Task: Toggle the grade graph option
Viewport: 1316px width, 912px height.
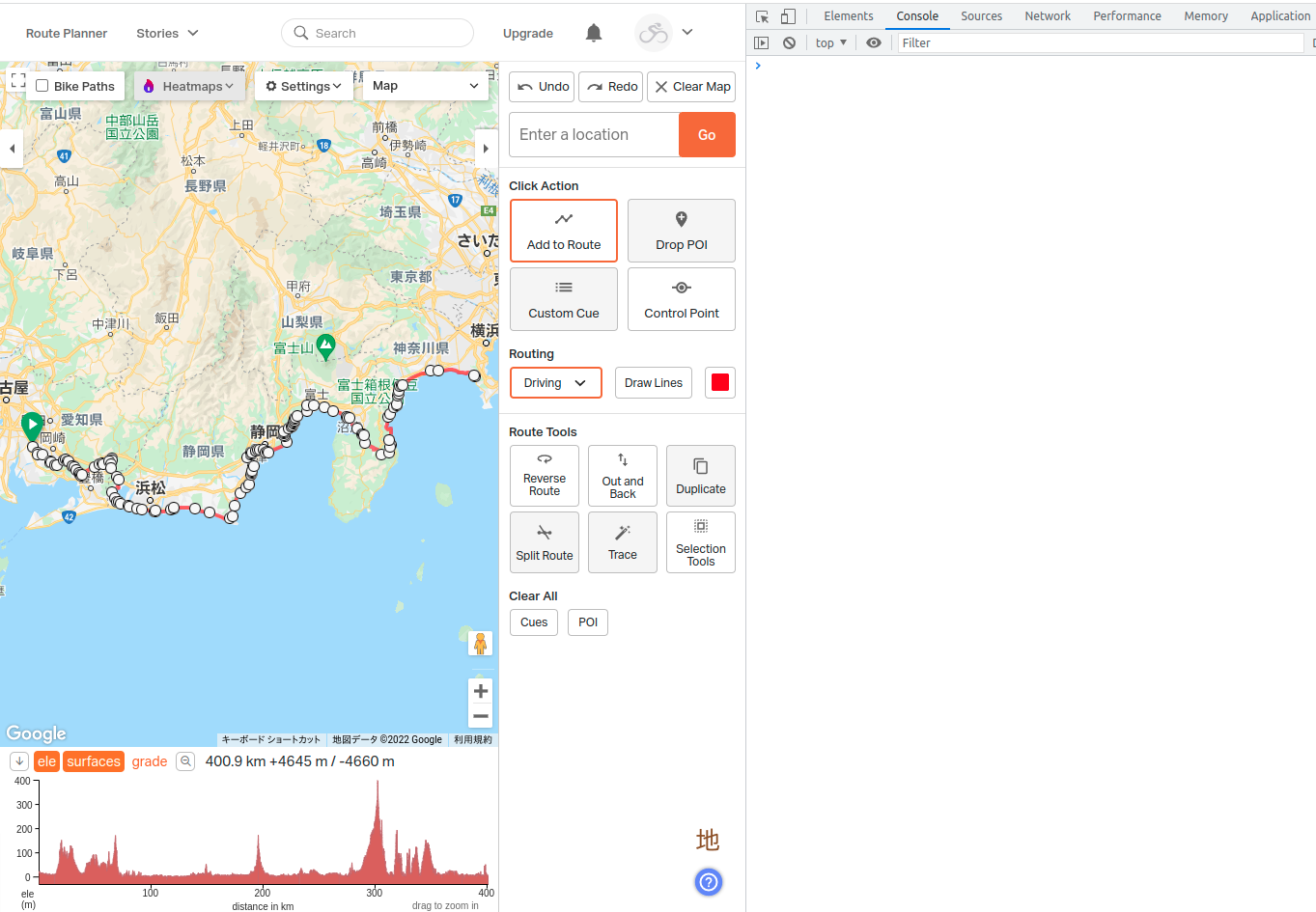Action: (150, 761)
